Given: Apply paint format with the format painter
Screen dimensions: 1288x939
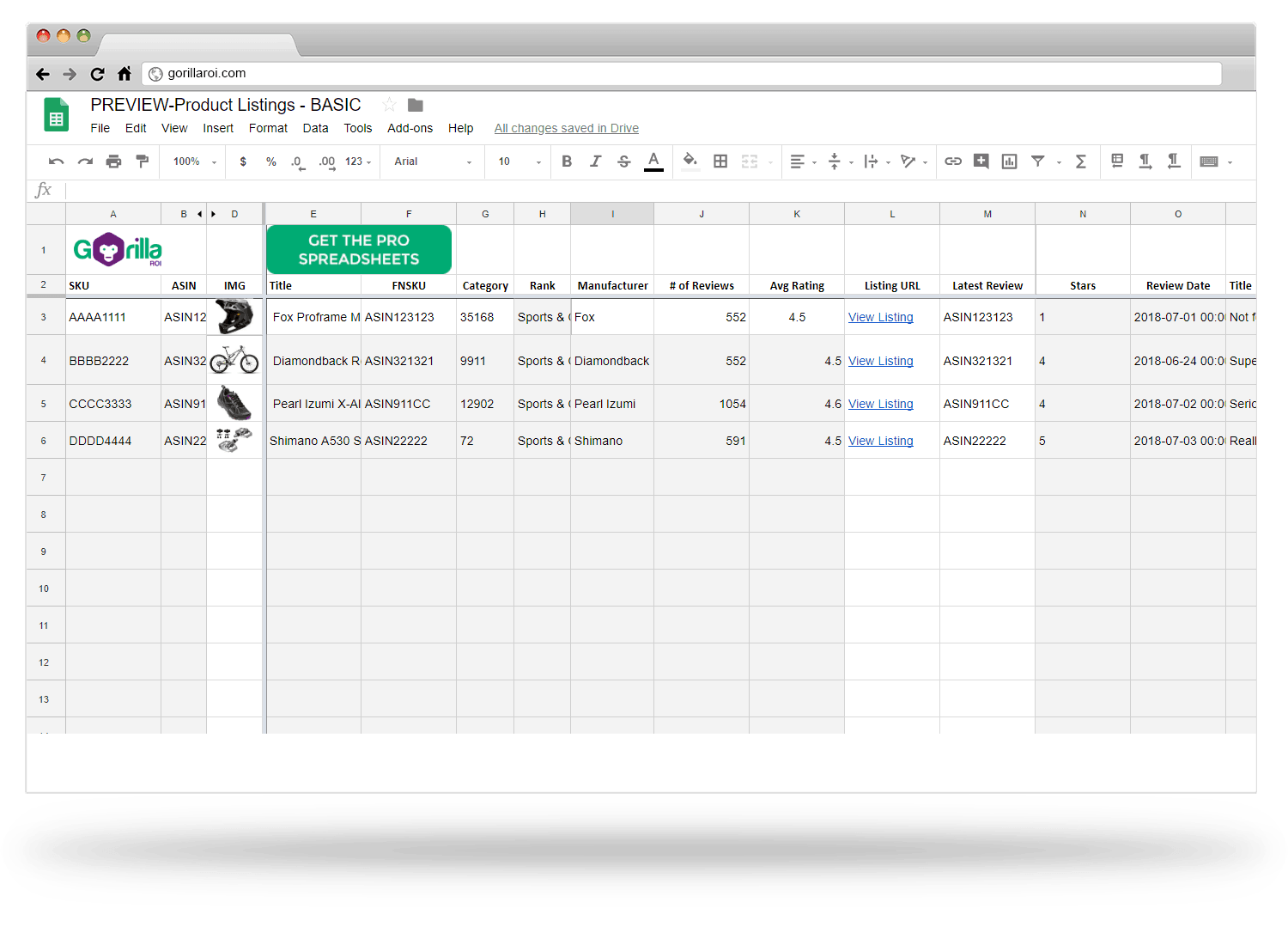Looking at the screenshot, I should click(x=142, y=162).
